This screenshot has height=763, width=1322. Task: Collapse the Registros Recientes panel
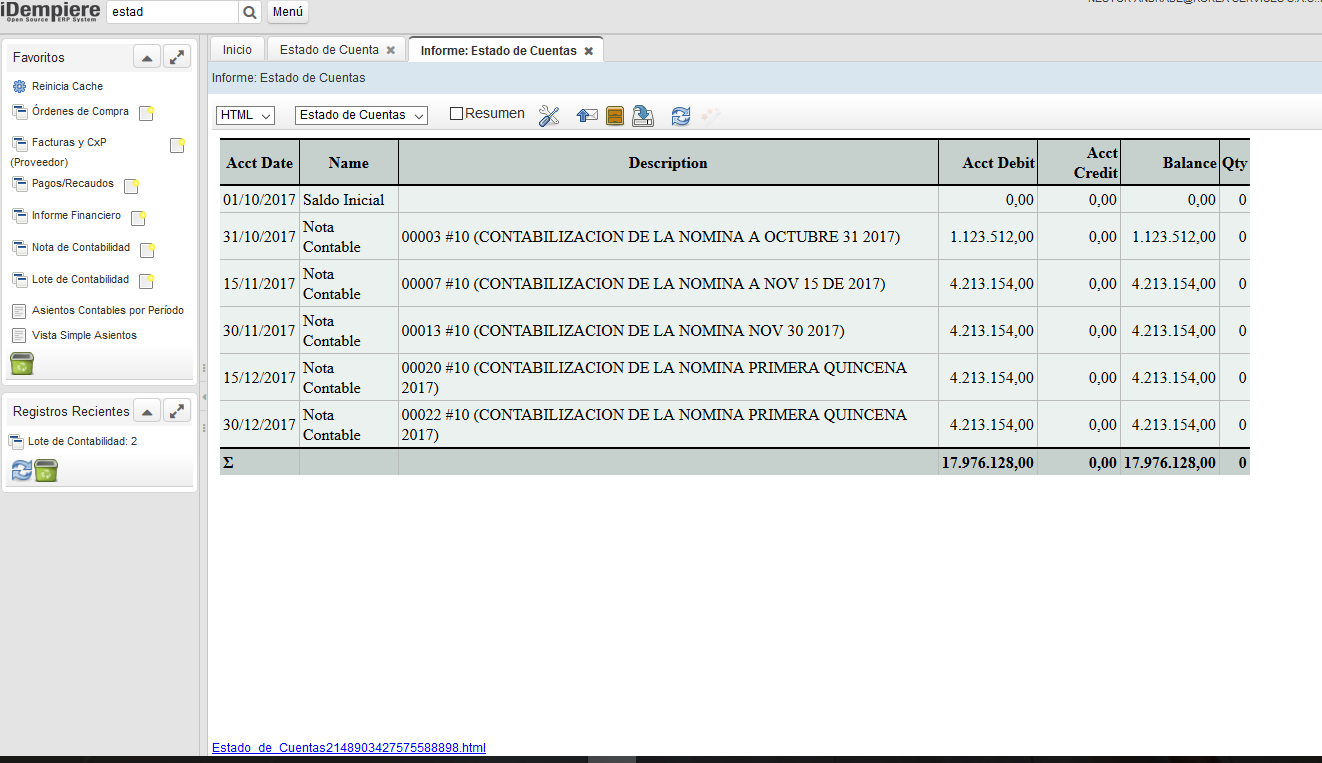(x=147, y=411)
